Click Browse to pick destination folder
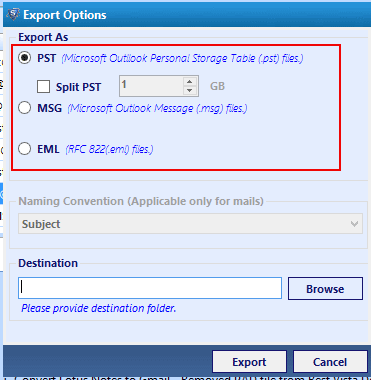Screen dimensions: 371x380 coord(325,288)
